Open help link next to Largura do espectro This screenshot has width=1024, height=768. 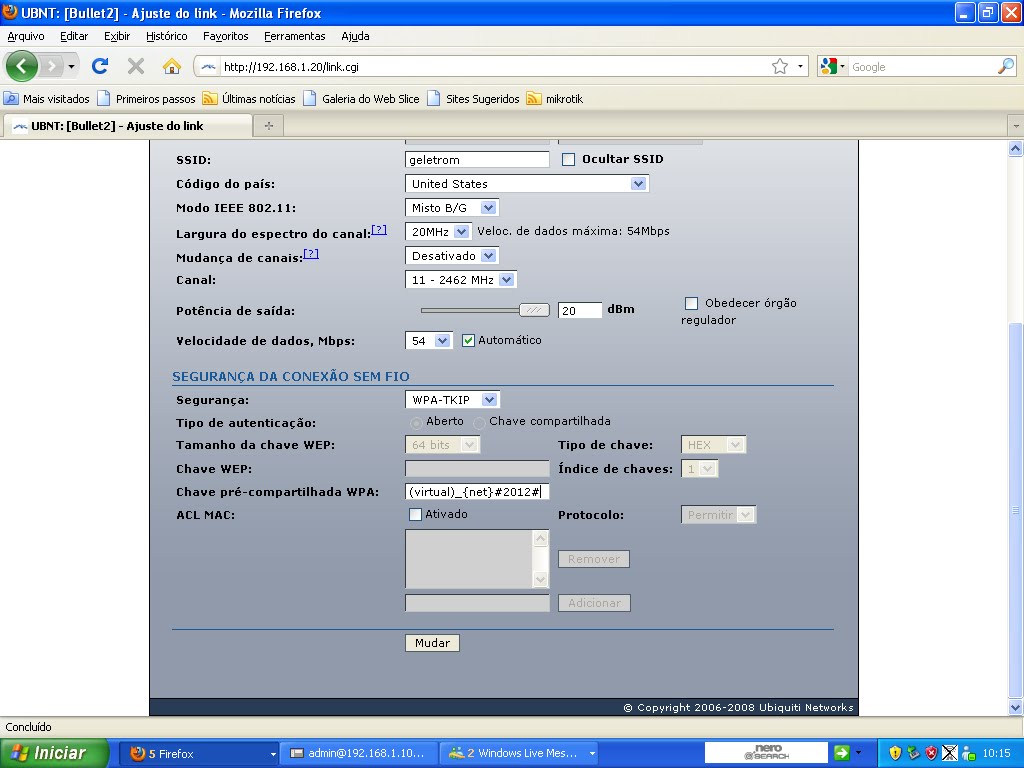[379, 229]
